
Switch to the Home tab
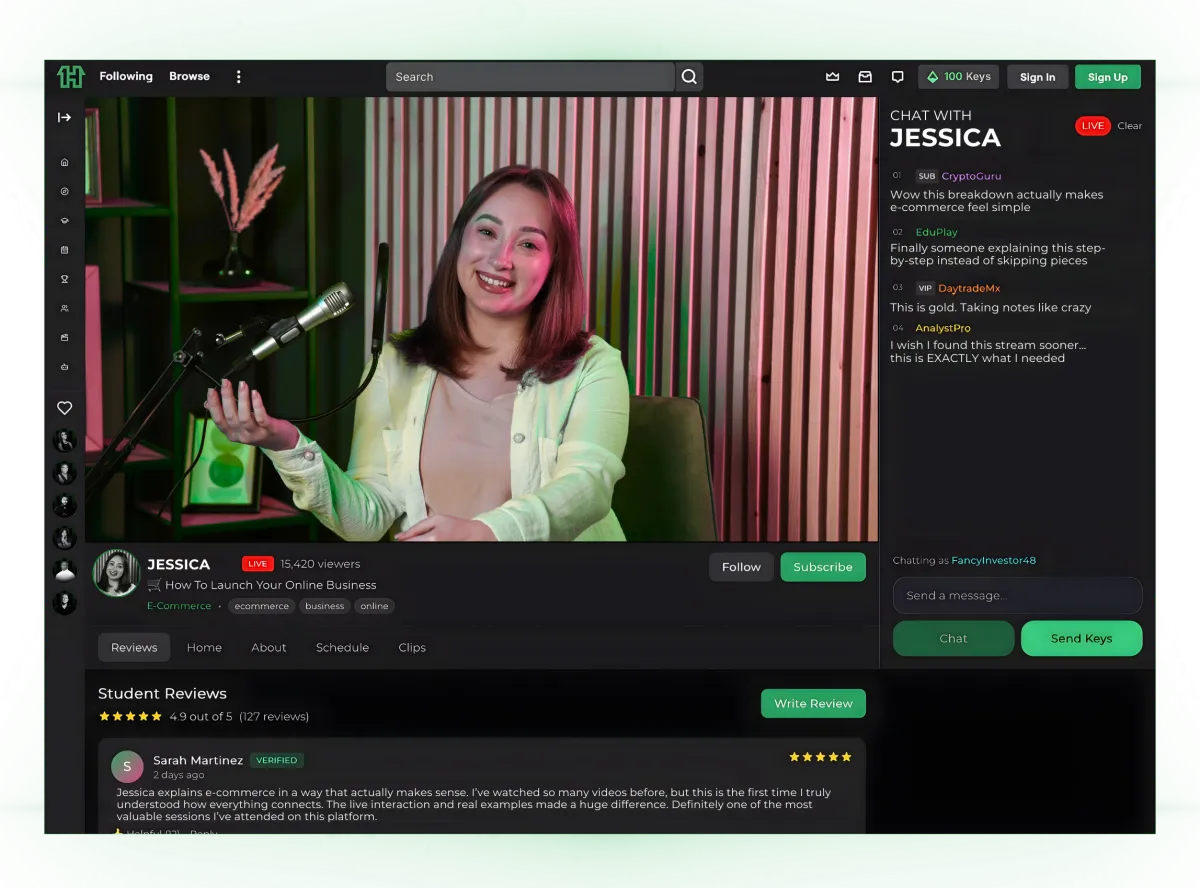(204, 648)
